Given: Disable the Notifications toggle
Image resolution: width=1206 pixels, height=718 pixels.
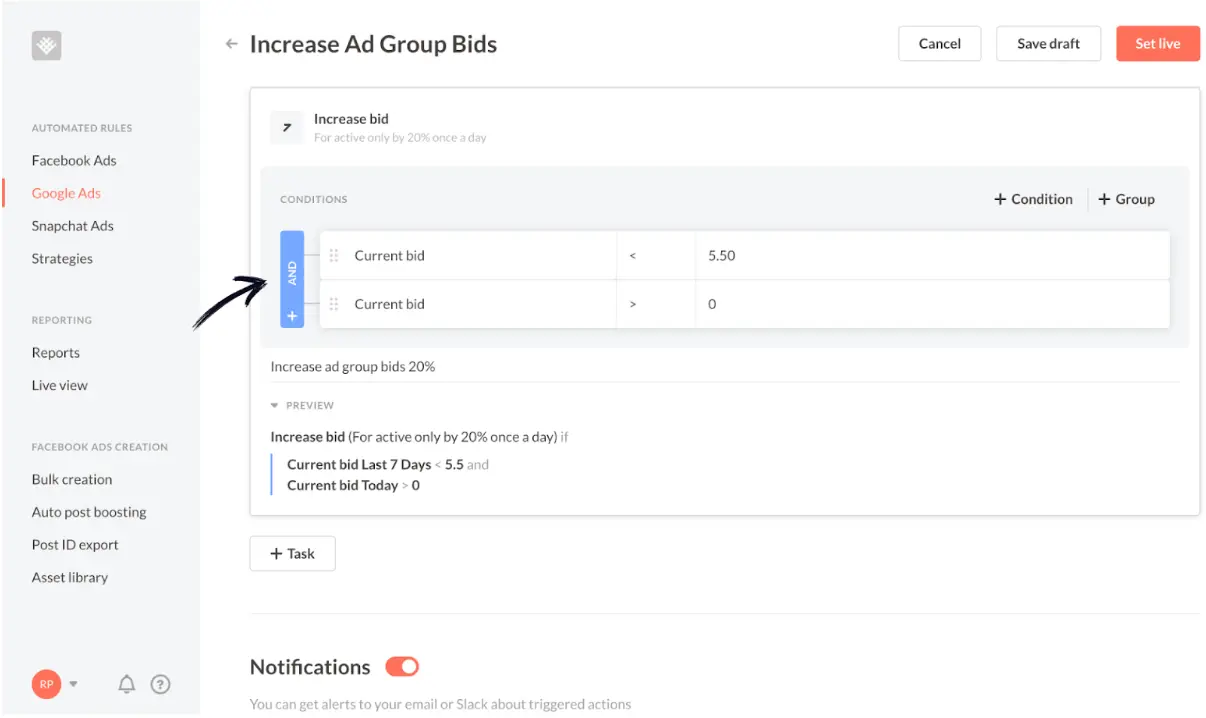Looking at the screenshot, I should 401,666.
